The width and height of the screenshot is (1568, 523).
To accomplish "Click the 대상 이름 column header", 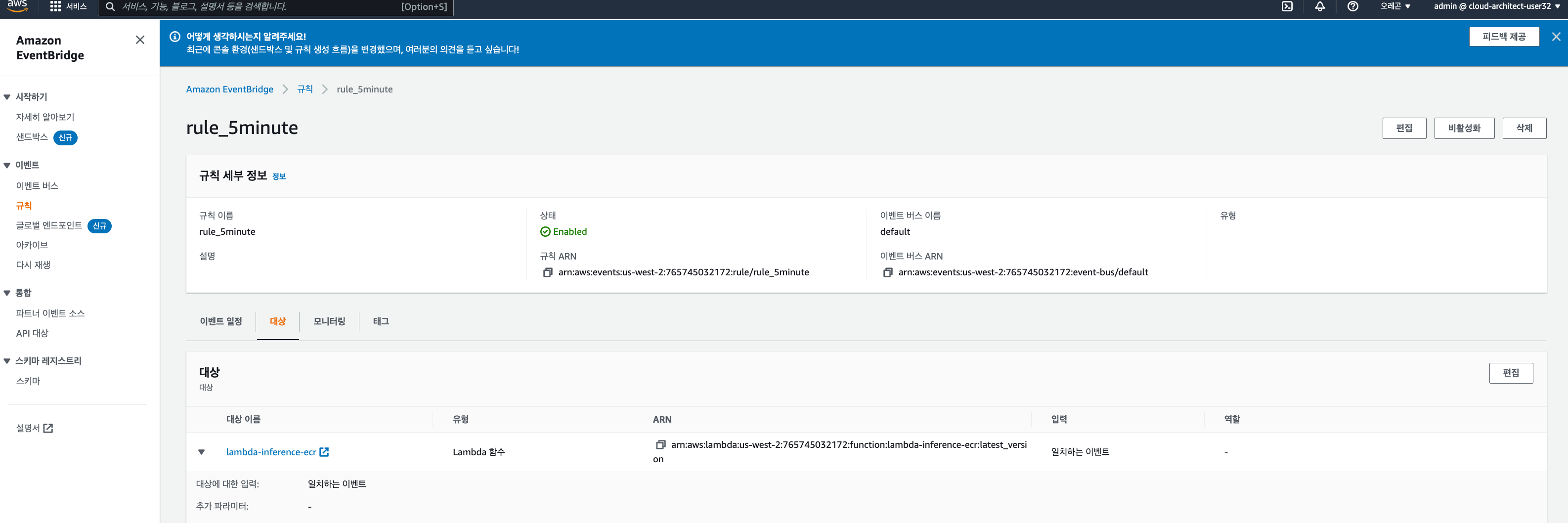I will pyautogui.click(x=243, y=420).
